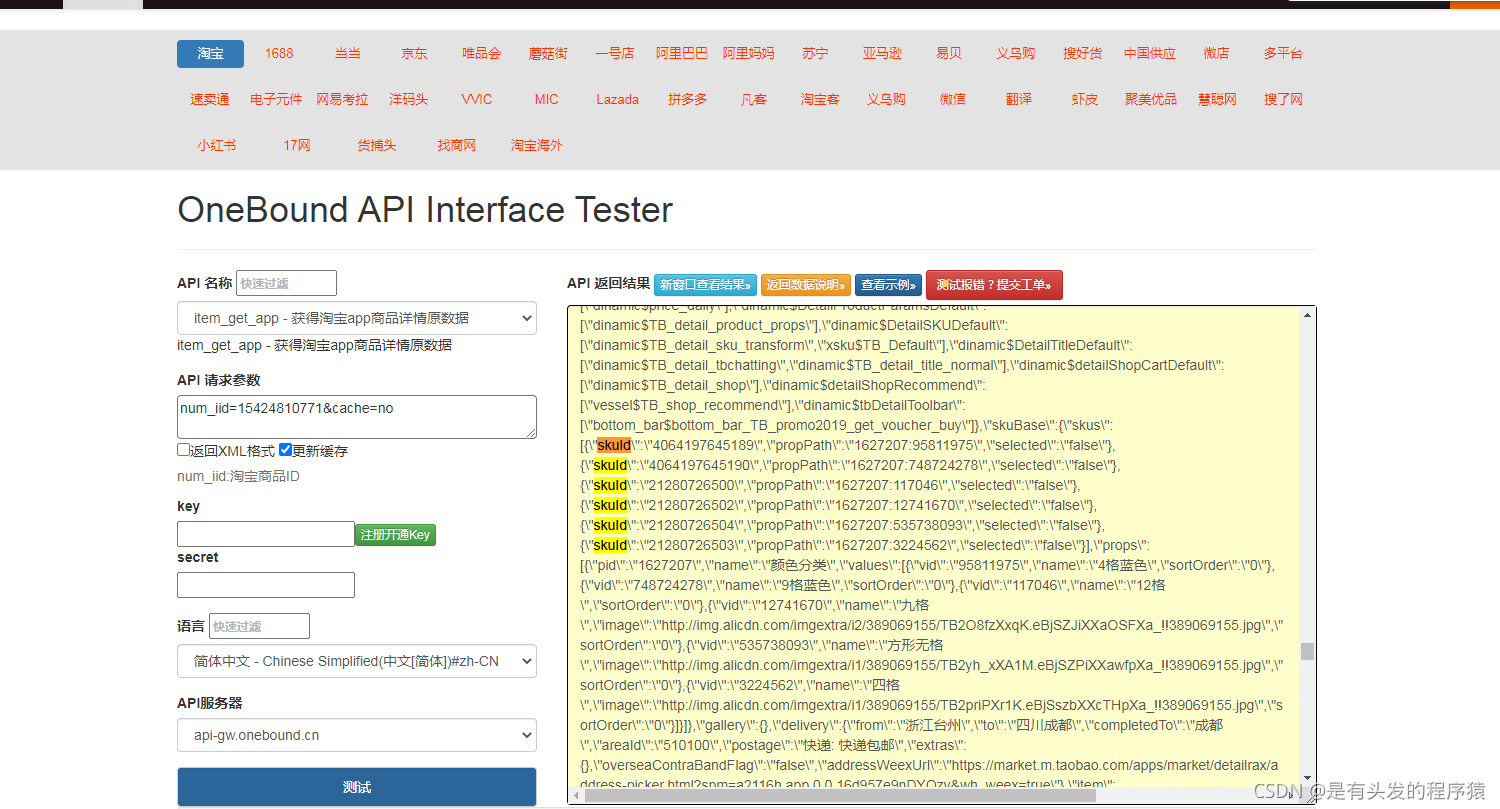Viewport: 1500px width, 809px height.
Task: Open the 货捕头 tab
Action: pos(377,146)
